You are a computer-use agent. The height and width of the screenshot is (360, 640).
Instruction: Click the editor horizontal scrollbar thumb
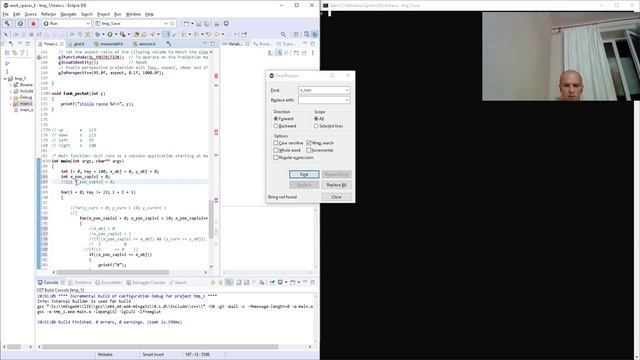point(113,272)
